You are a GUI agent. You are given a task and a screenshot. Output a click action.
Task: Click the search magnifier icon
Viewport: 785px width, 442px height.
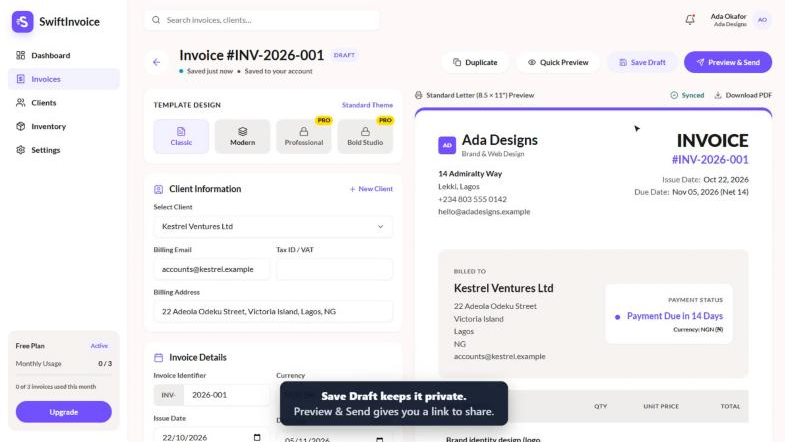(x=156, y=20)
